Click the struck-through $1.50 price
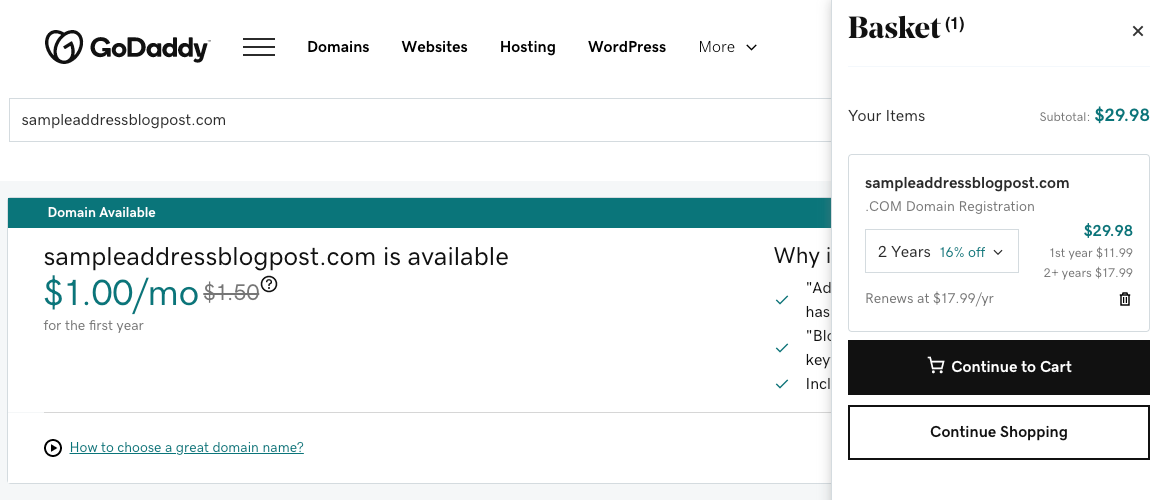Image resolution: width=1160 pixels, height=500 pixels. coord(231,293)
